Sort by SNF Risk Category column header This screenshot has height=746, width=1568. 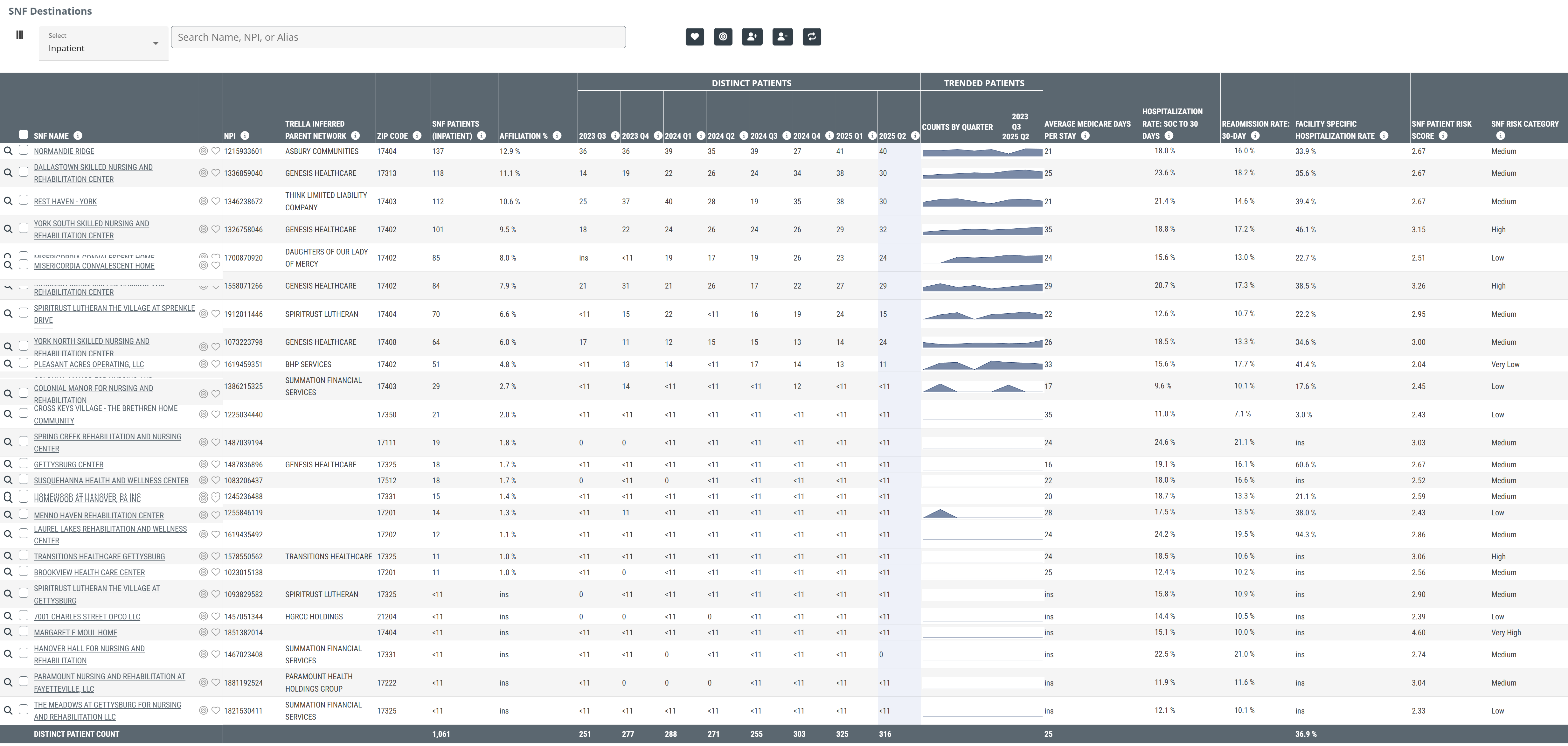tap(1524, 124)
